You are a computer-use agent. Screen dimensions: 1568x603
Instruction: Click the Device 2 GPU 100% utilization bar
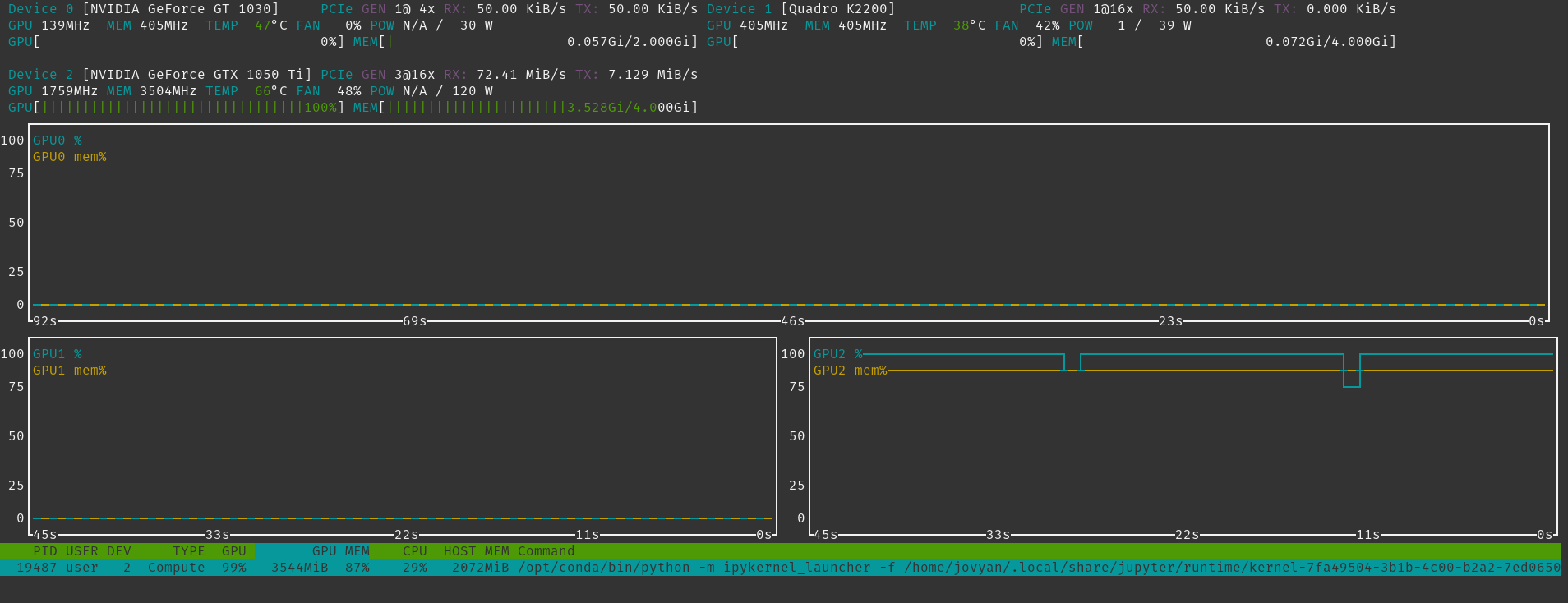click(x=177, y=108)
